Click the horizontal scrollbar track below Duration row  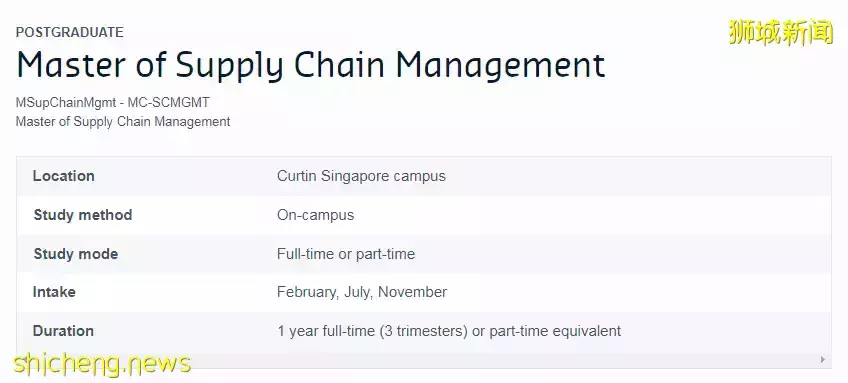tap(416, 360)
